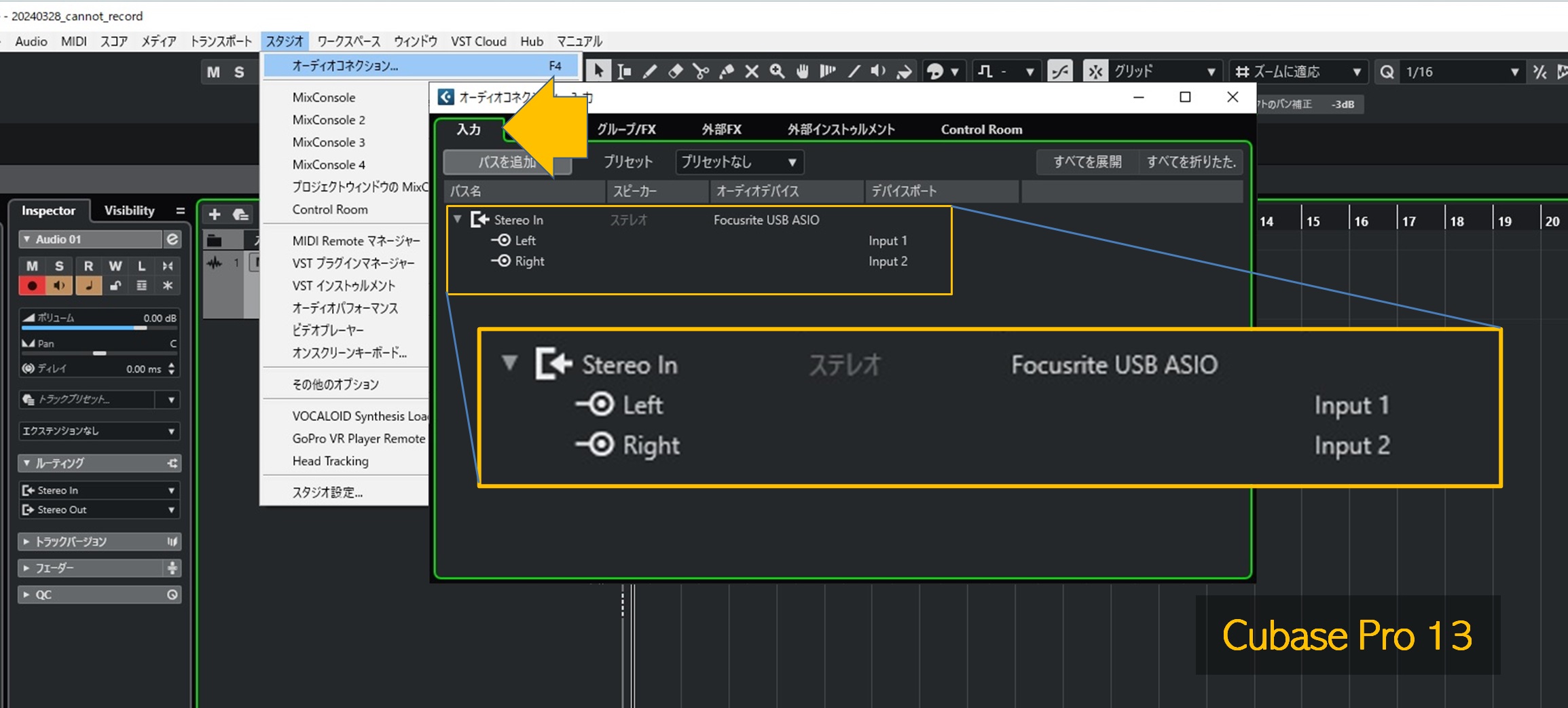The width and height of the screenshot is (1568, 708).
Task: Select the Object Selection arrow tool
Action: tap(598, 71)
